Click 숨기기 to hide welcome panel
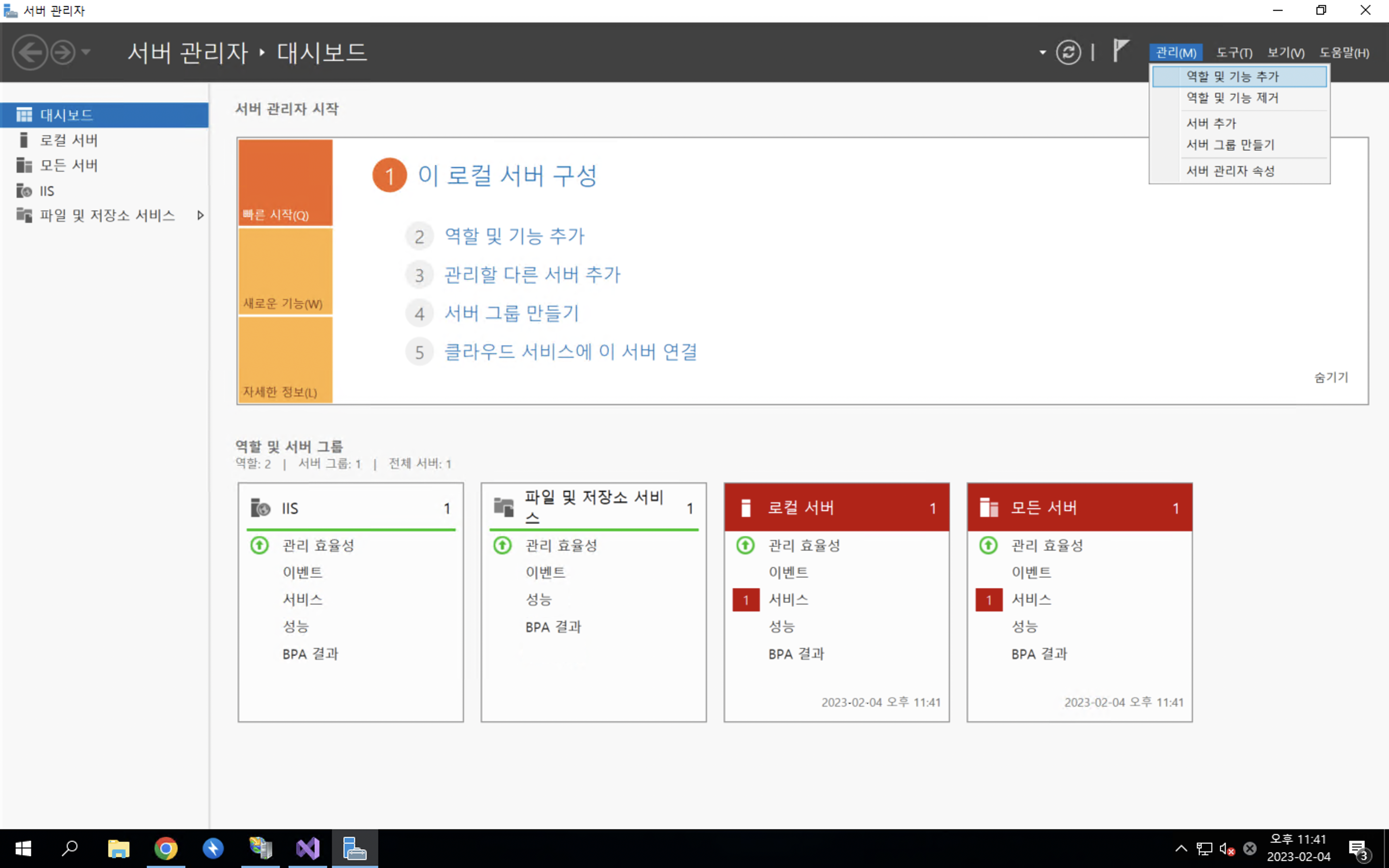 pyautogui.click(x=1331, y=377)
